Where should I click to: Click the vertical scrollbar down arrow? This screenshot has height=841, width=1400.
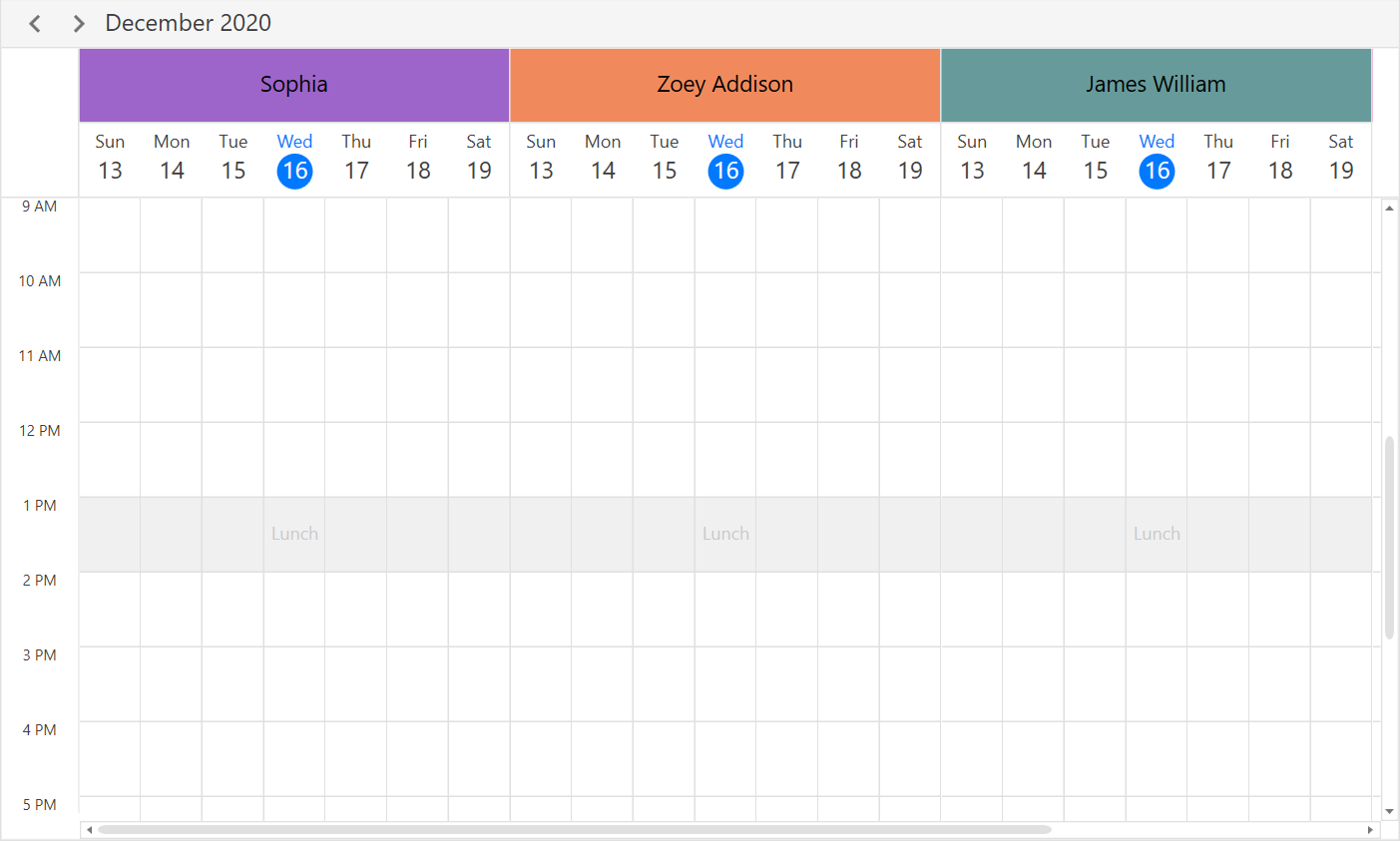1389,811
